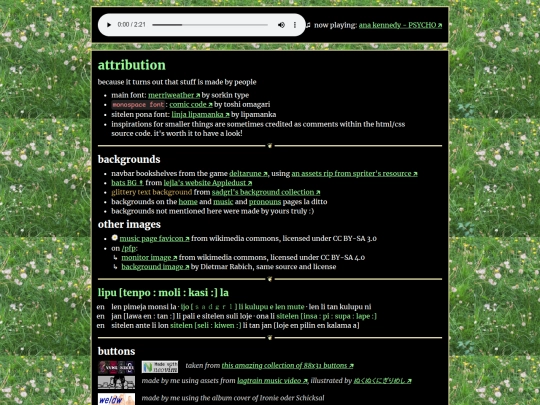The width and height of the screenshot is (540, 405).
Task: Open sitelen seli kiwen link
Action: click(x=206, y=325)
